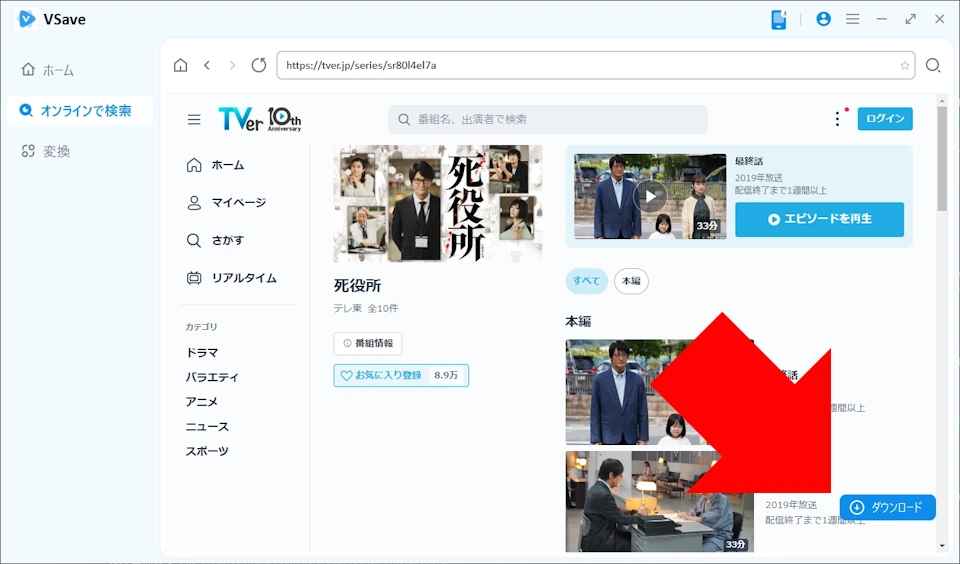Go back using the left arrow
The height and width of the screenshot is (564, 960).
click(207, 65)
